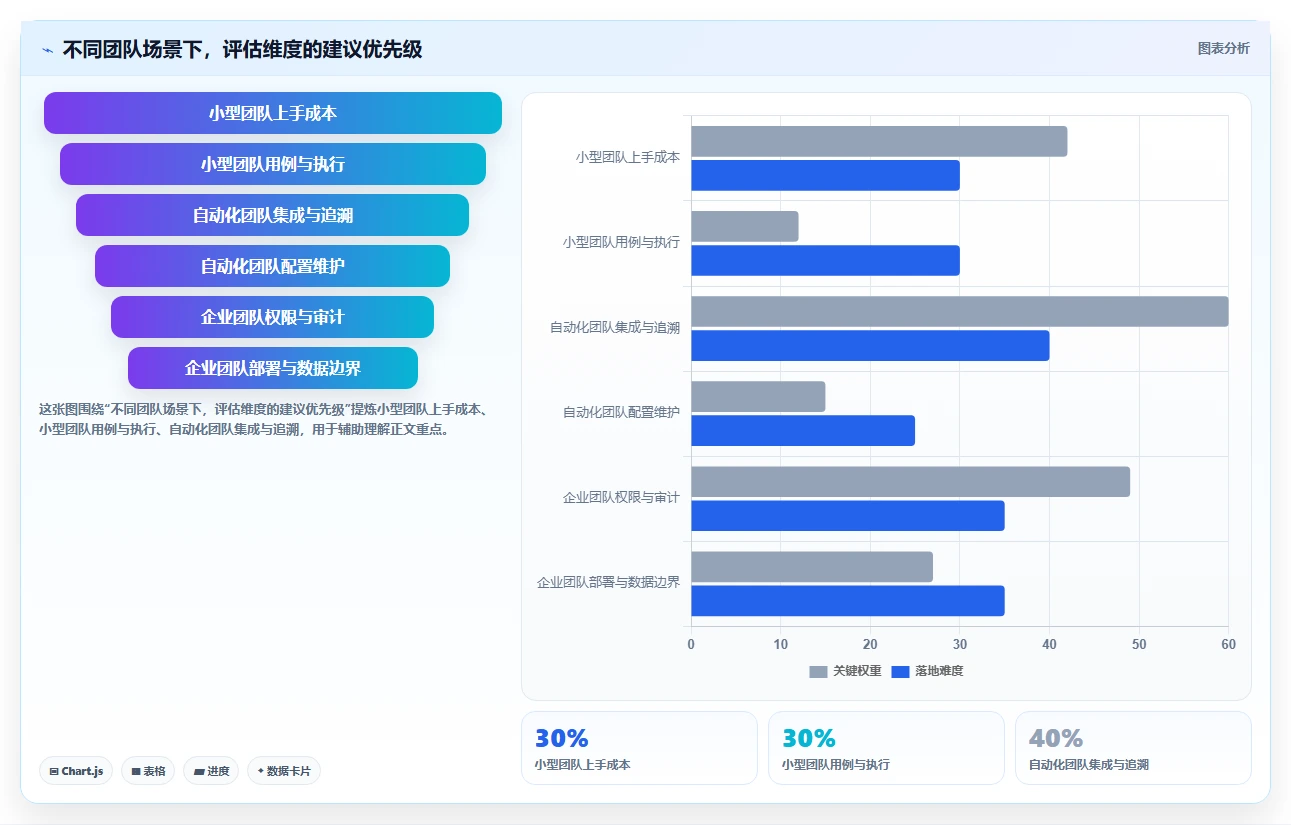Click y-axis label 自动化团队集成与追溯
Screen dimensions: 1291x825
pos(615,327)
